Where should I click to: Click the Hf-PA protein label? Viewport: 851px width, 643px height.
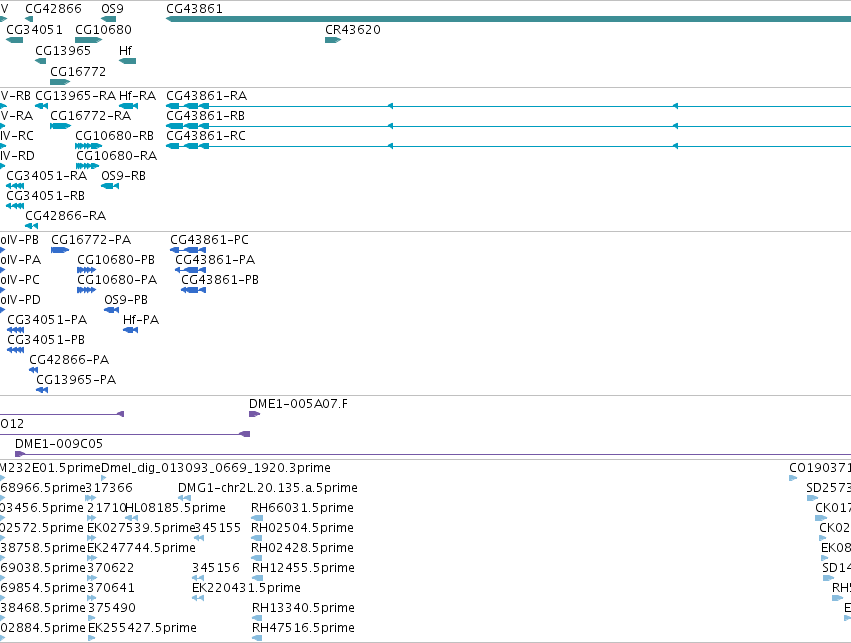(141, 320)
